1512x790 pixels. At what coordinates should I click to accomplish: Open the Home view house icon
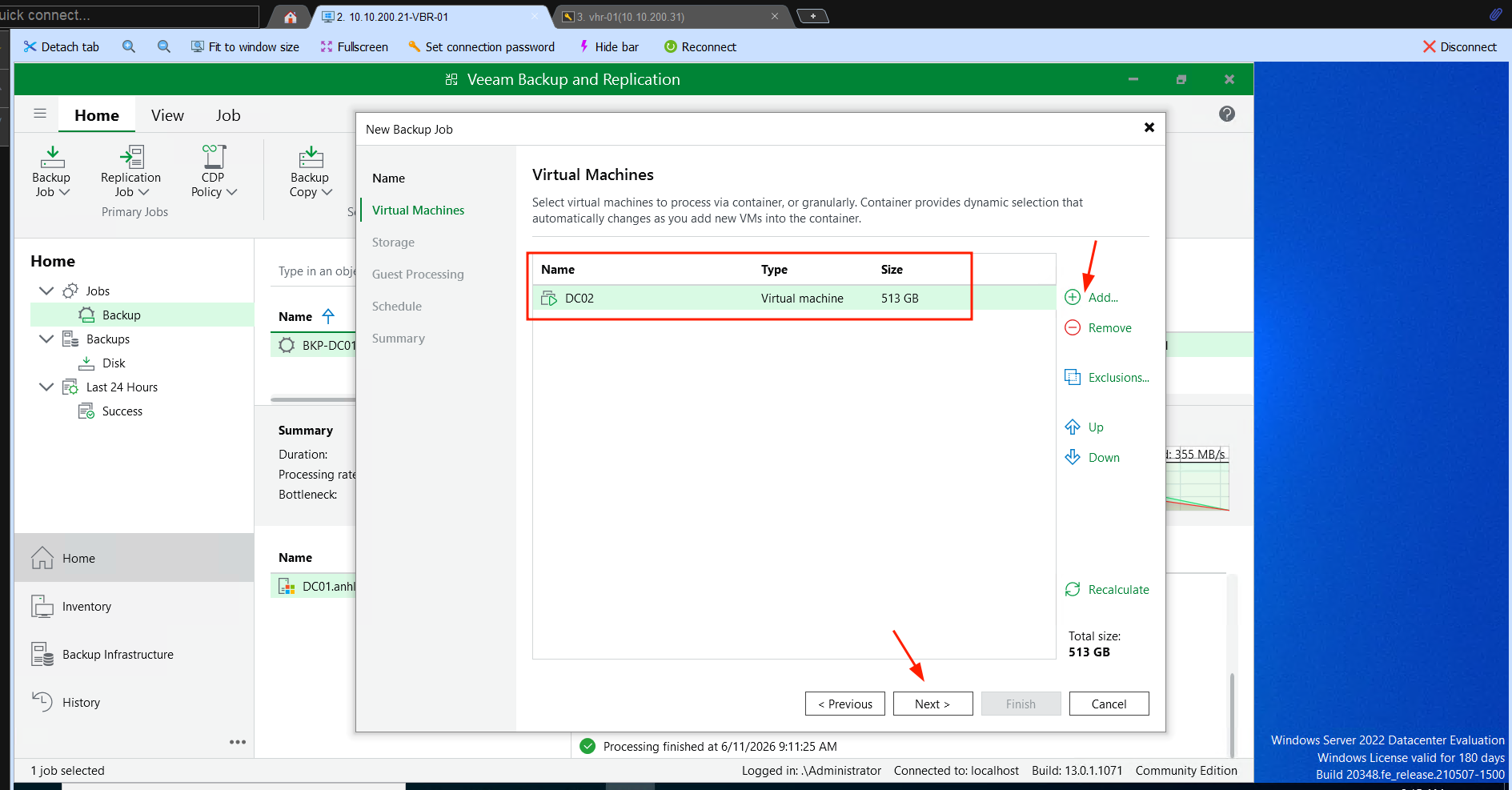tap(42, 558)
